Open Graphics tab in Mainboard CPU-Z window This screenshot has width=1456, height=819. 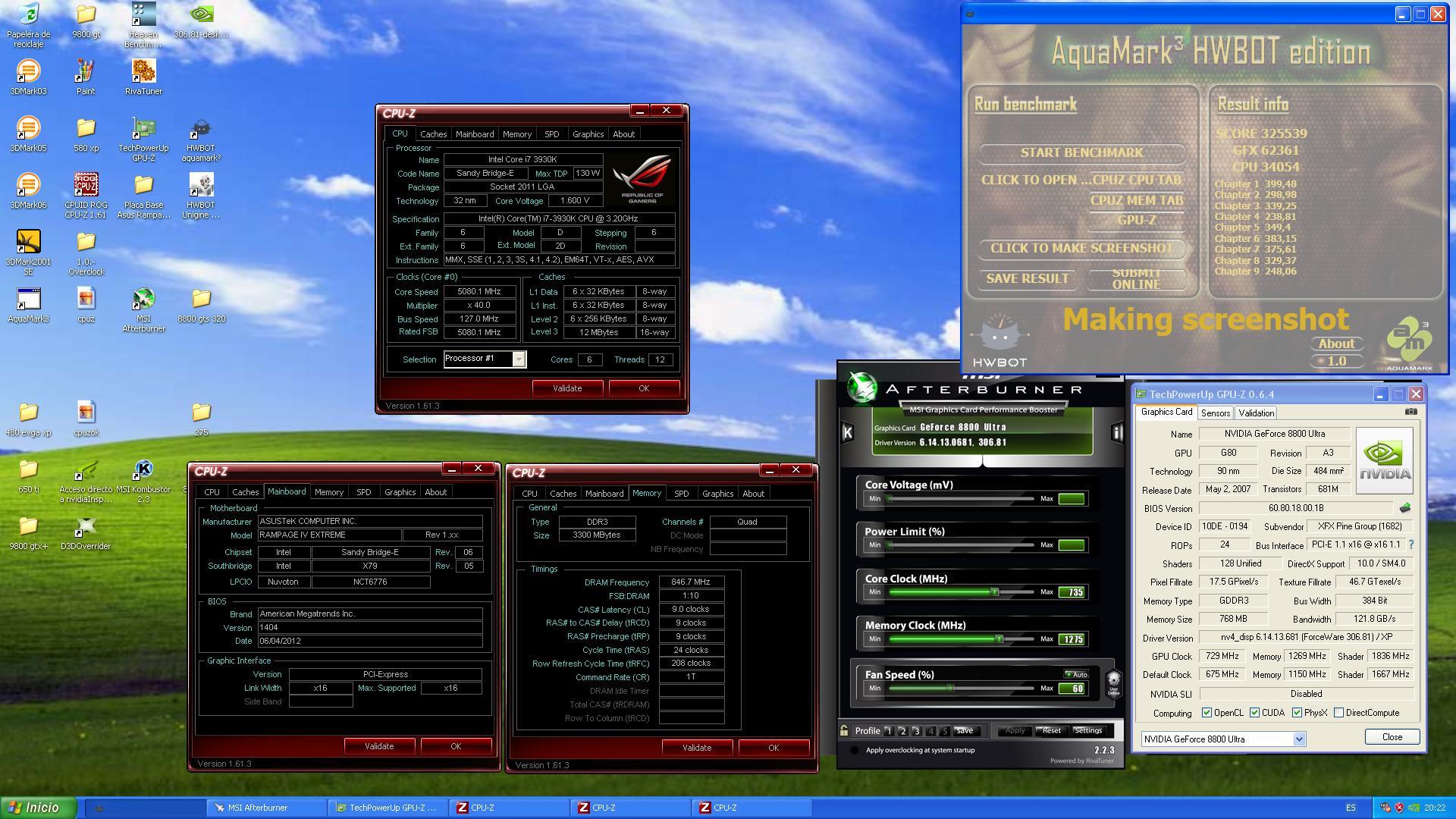(x=400, y=492)
